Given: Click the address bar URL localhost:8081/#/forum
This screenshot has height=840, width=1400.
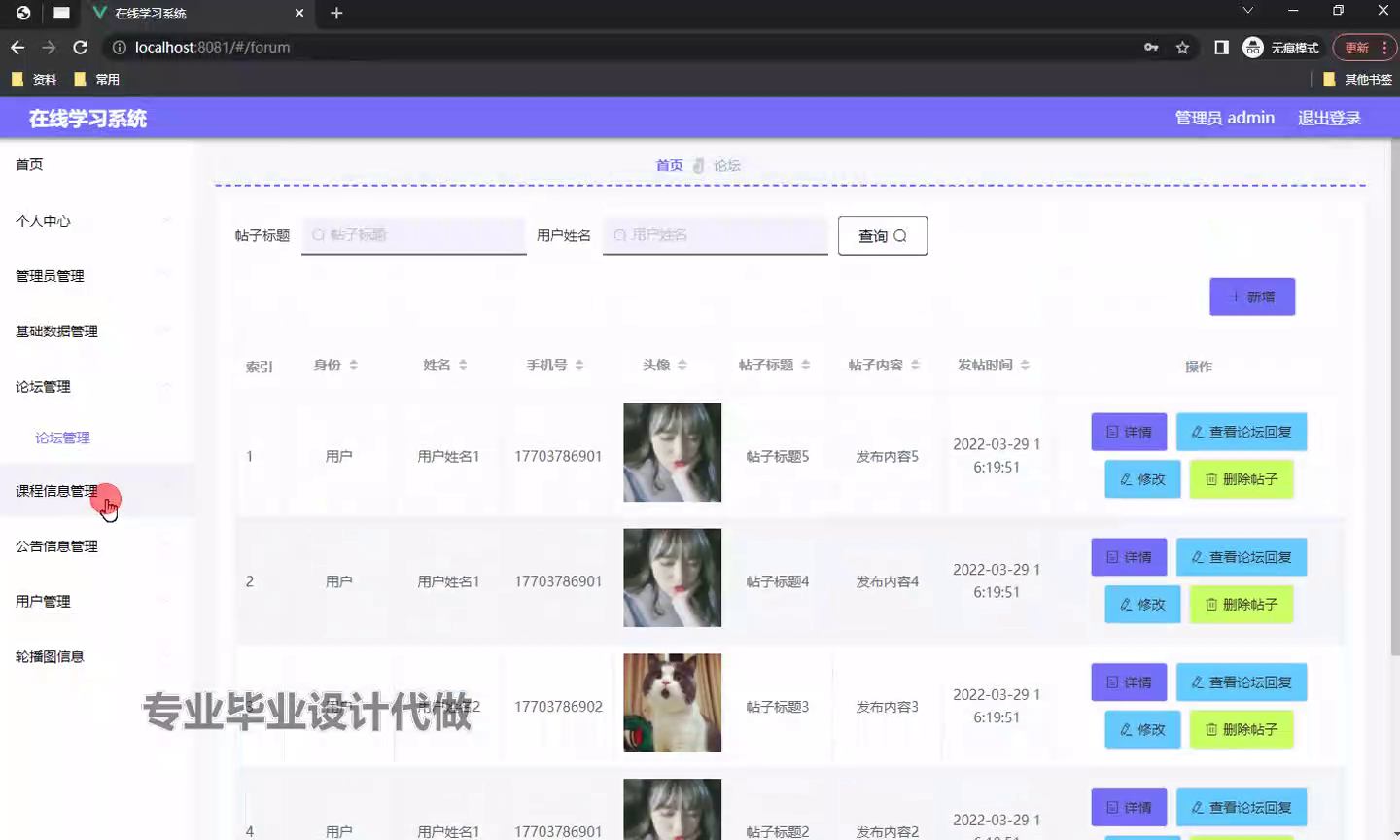Looking at the screenshot, I should [x=212, y=47].
